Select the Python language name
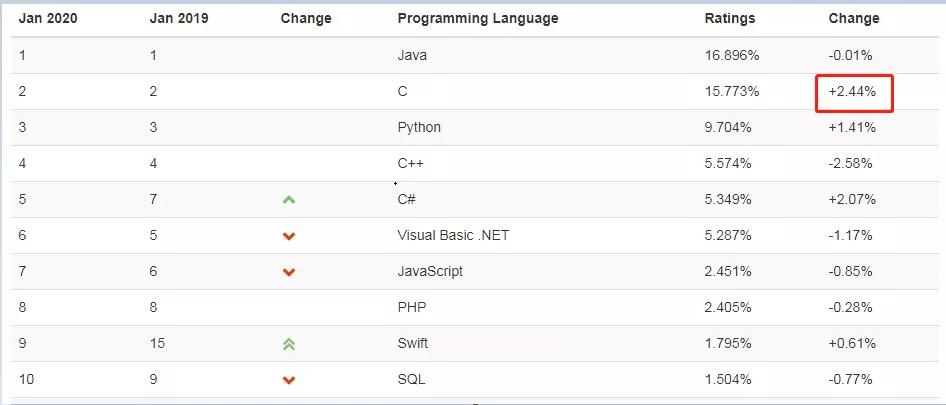This screenshot has width=946, height=405. coord(419,128)
